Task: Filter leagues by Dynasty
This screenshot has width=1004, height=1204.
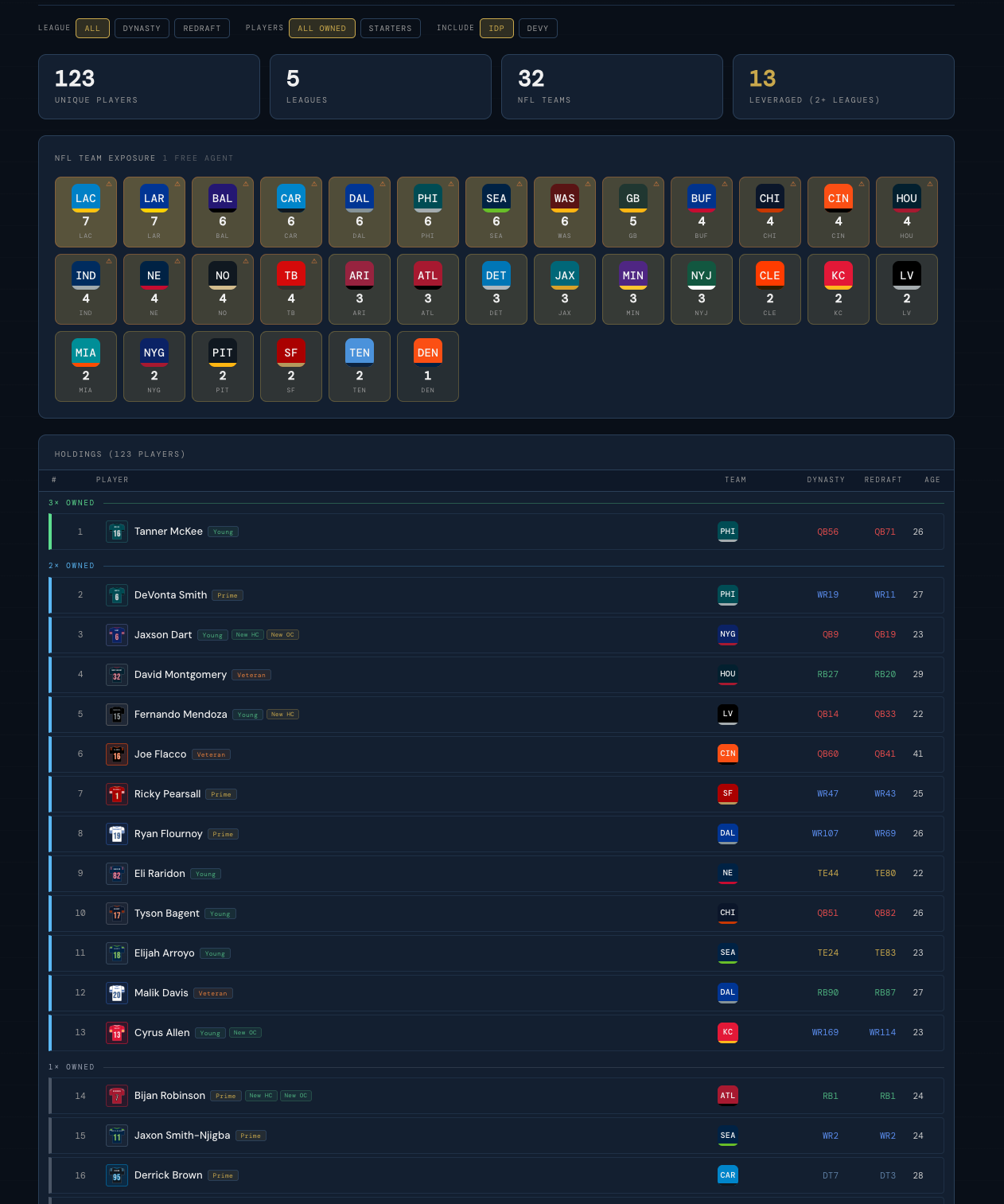Action: (142, 29)
